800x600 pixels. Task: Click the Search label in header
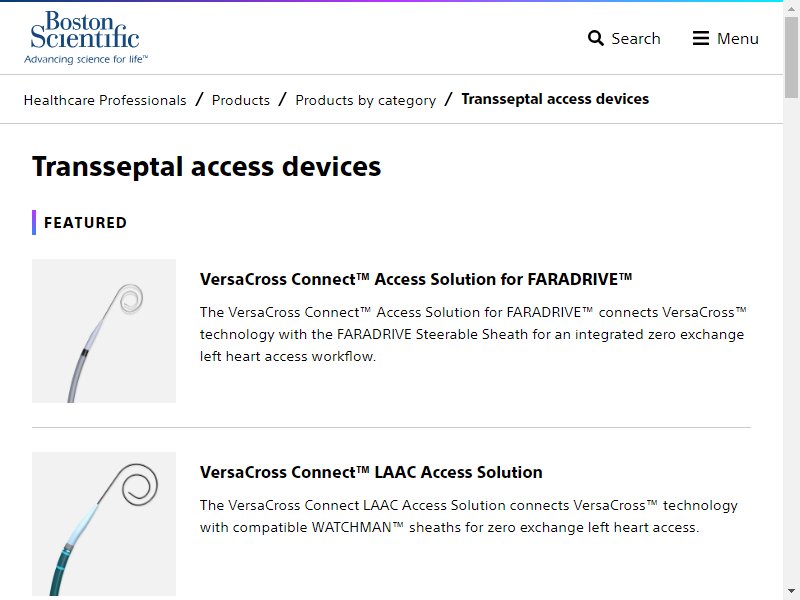point(636,38)
